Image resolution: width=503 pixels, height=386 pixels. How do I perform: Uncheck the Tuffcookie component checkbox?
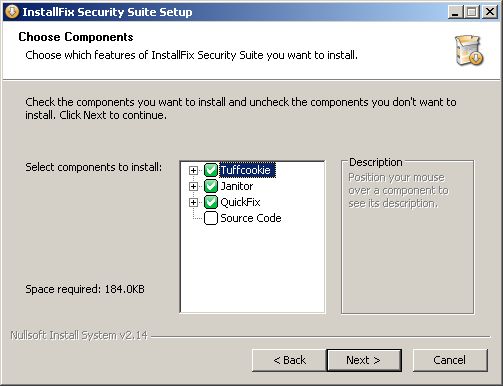pyautogui.click(x=211, y=170)
